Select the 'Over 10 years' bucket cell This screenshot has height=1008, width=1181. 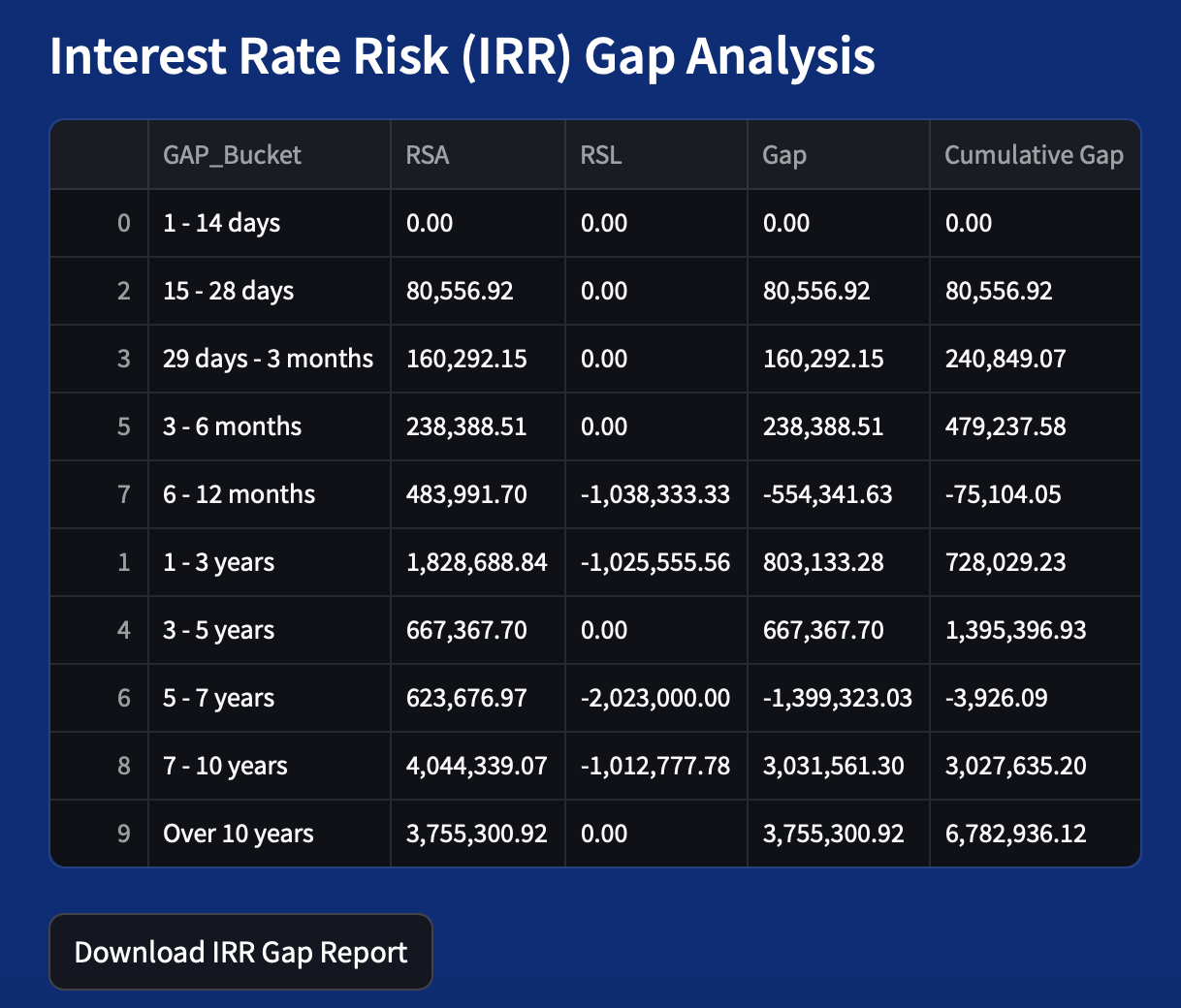point(237,833)
